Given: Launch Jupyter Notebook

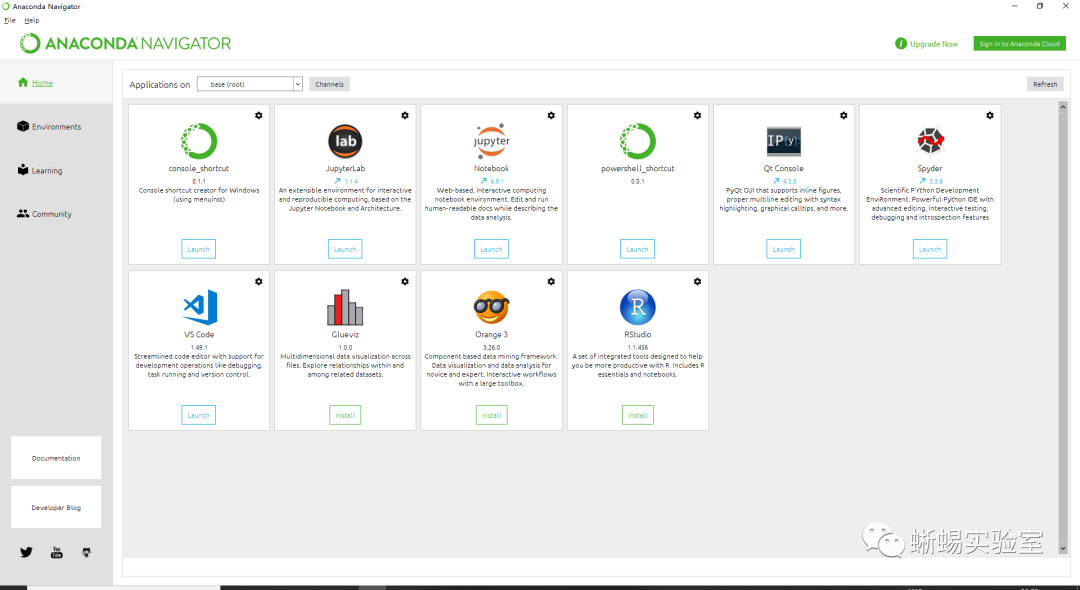Looking at the screenshot, I should pos(491,249).
